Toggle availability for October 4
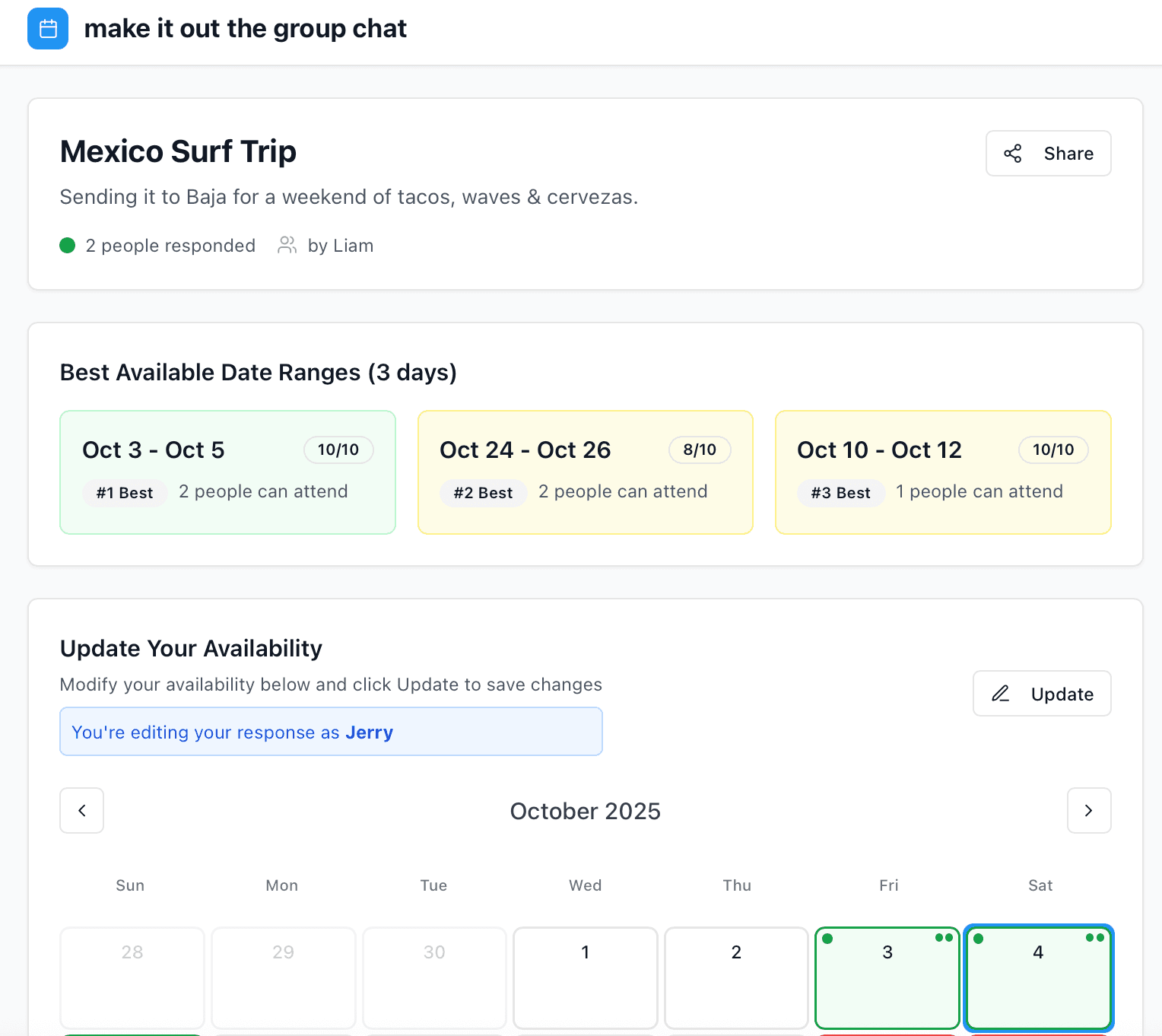 tap(1038, 977)
